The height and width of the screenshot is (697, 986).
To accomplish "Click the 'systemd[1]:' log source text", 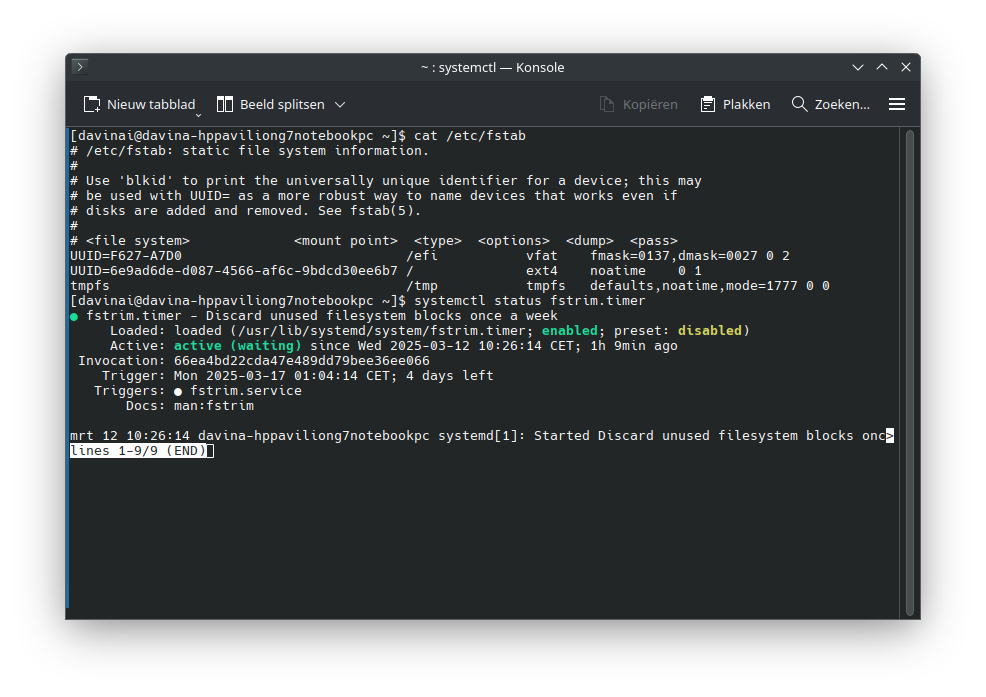I will [482, 436].
